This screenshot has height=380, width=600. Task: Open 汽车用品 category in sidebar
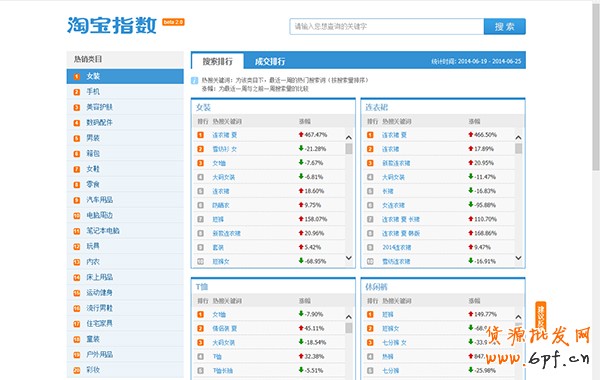tap(125, 200)
